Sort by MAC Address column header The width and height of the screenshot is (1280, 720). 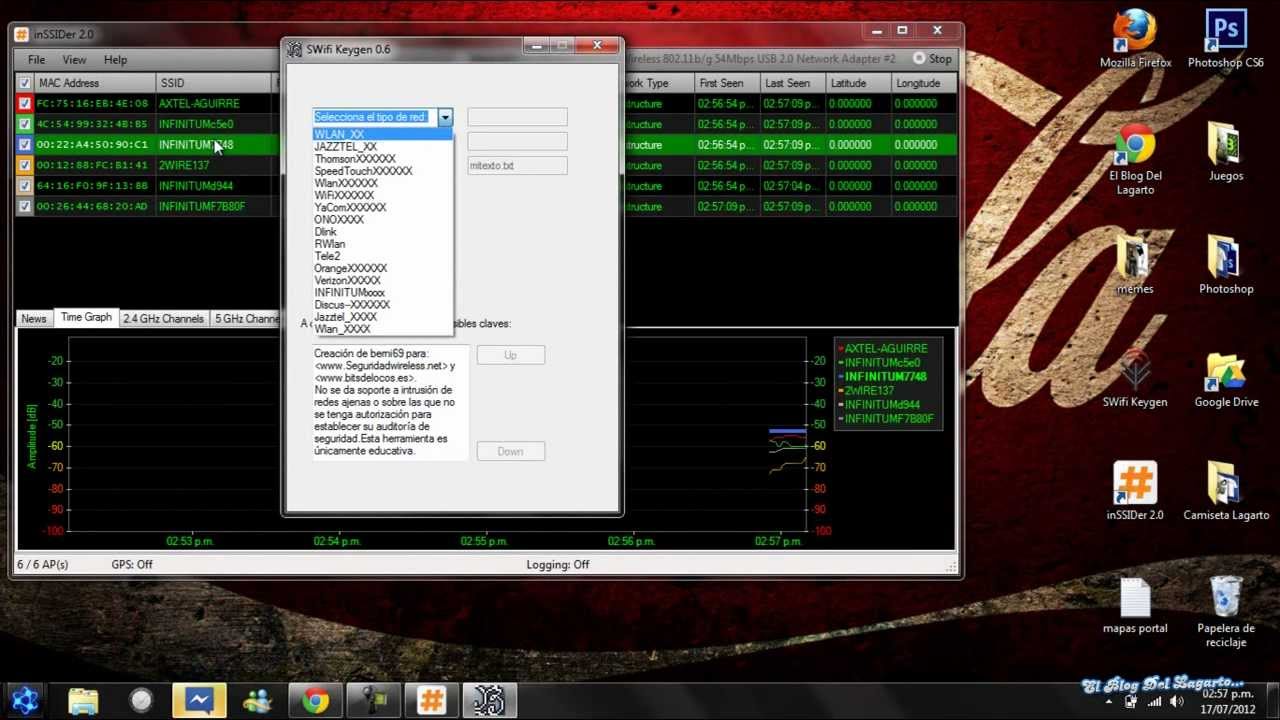click(x=94, y=83)
